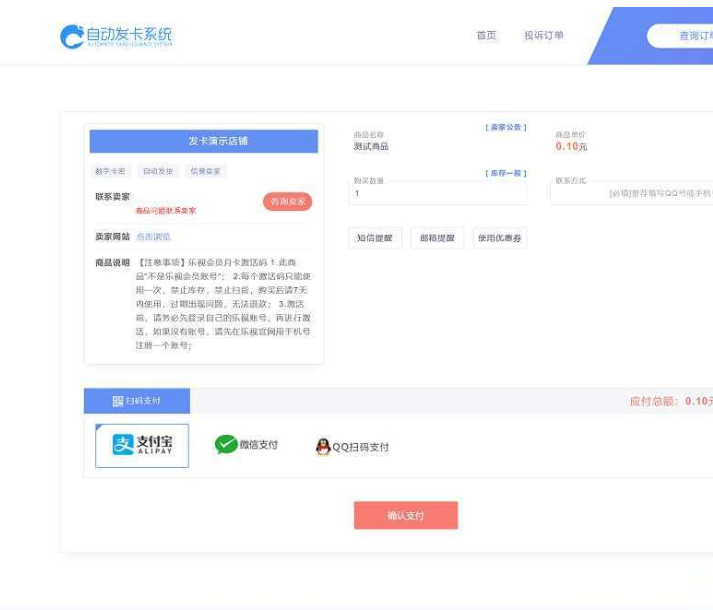Click the 自动发卡系统 logo icon

coord(72,37)
